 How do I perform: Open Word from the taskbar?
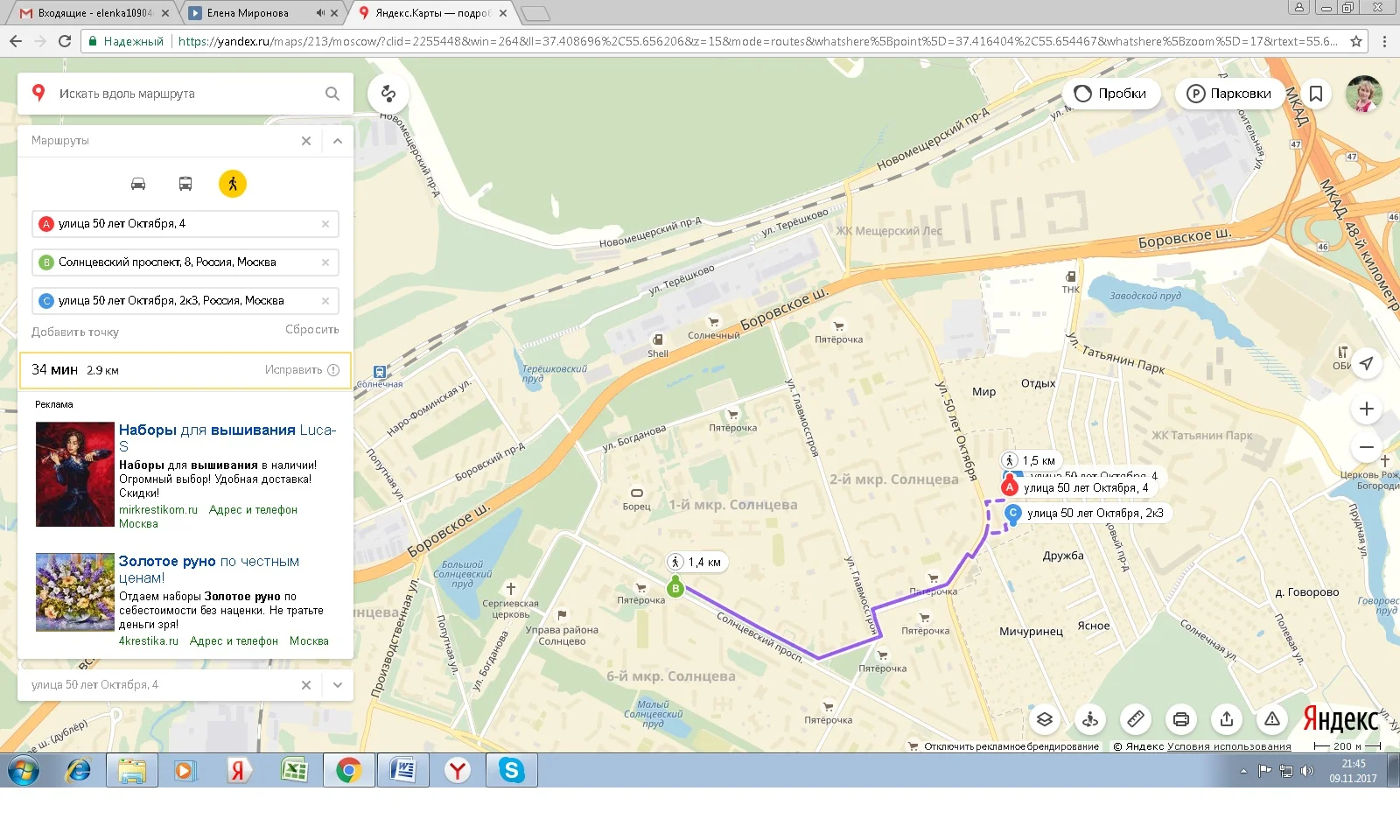[x=402, y=770]
